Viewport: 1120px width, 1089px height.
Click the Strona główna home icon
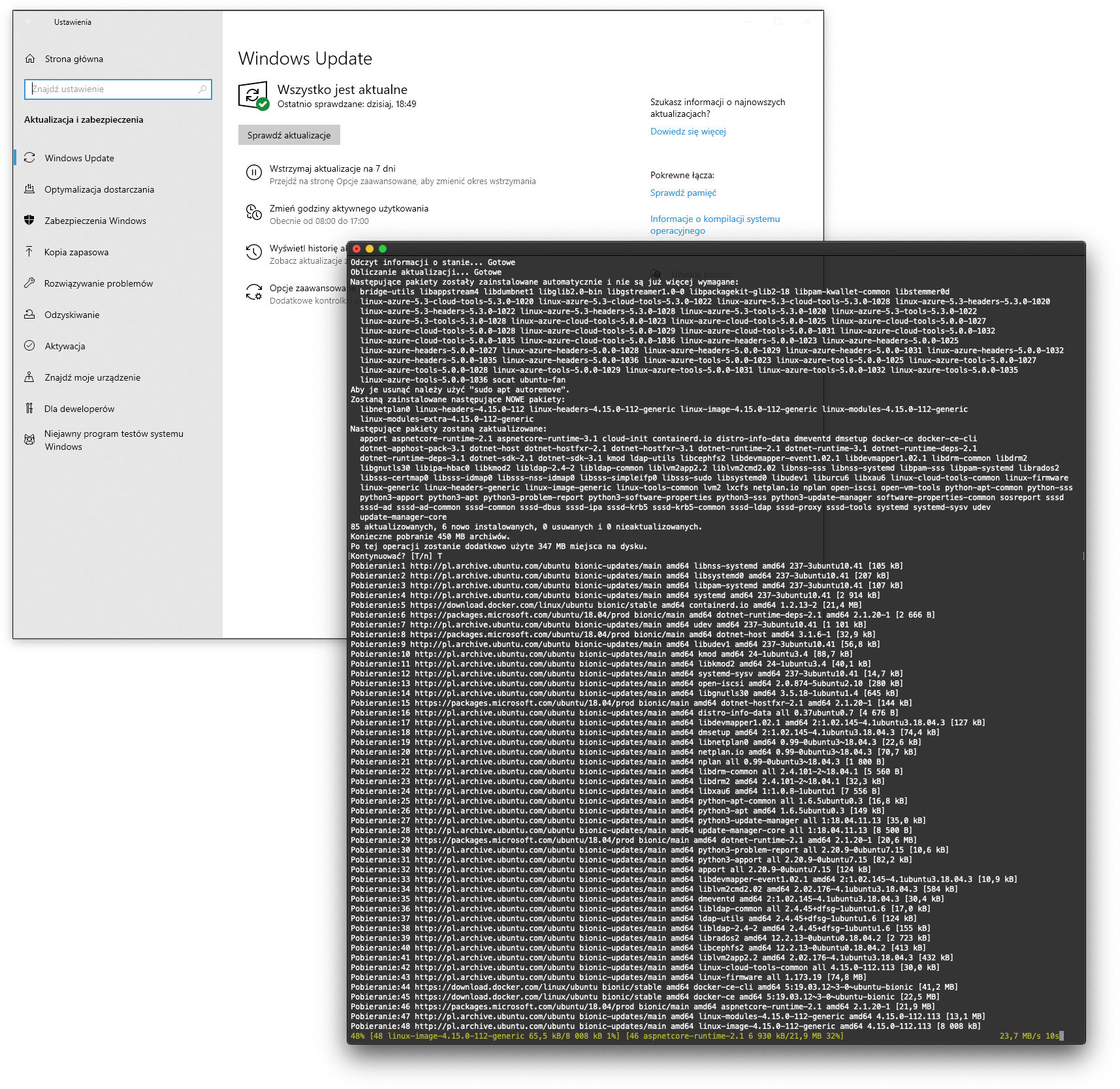[x=30, y=59]
